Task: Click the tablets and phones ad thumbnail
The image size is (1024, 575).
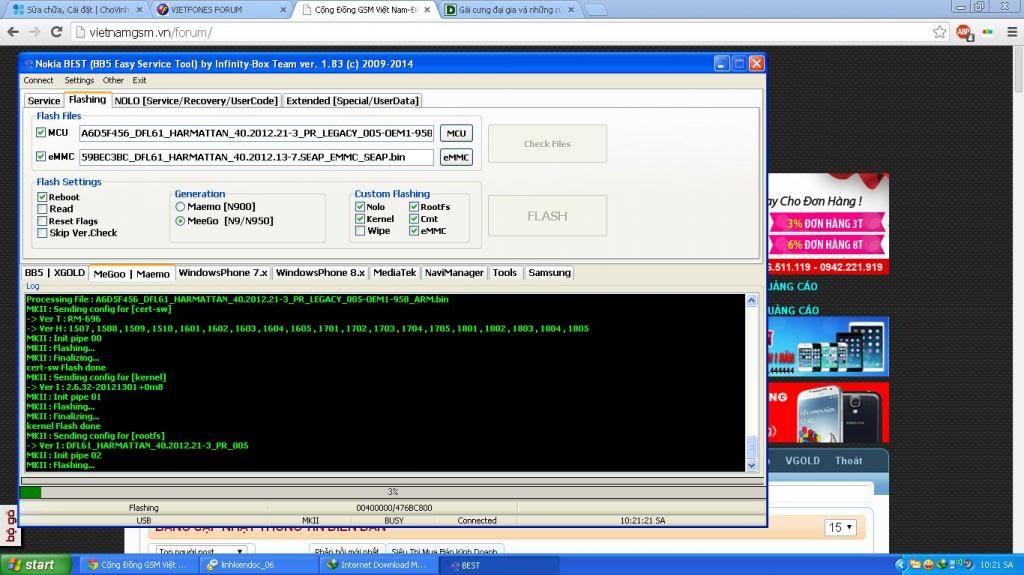Action: tap(828, 347)
